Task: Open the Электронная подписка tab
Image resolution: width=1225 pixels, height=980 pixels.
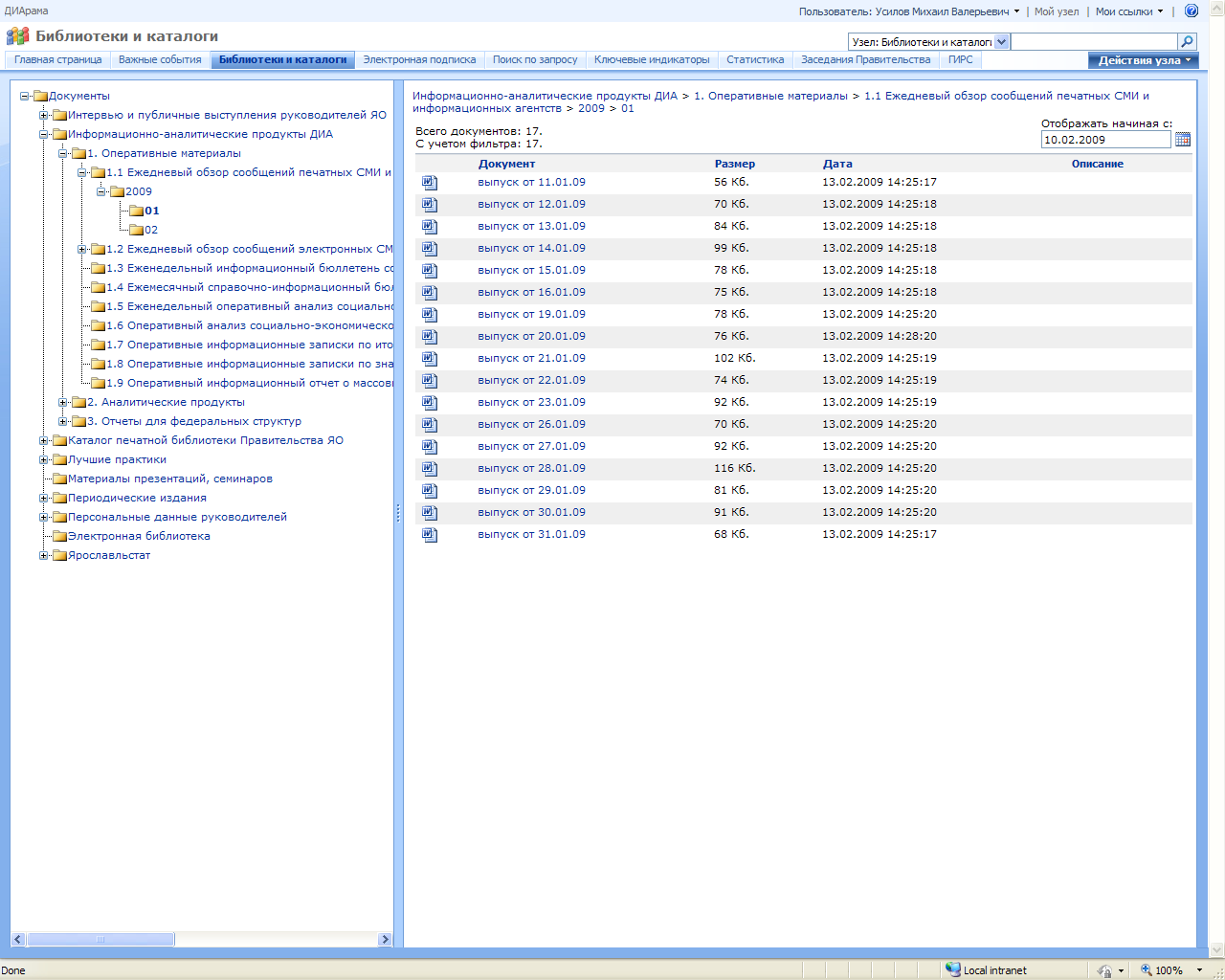Action: [419, 59]
